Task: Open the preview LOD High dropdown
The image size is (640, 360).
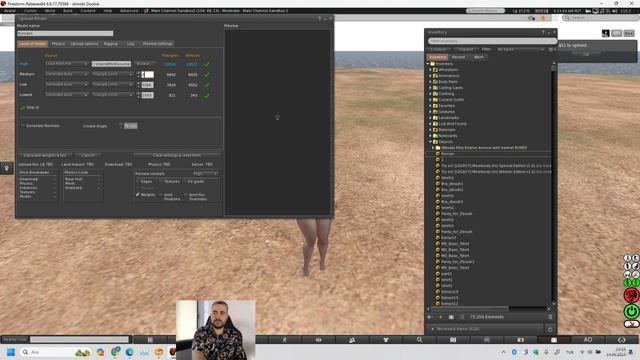Action: coord(205,173)
